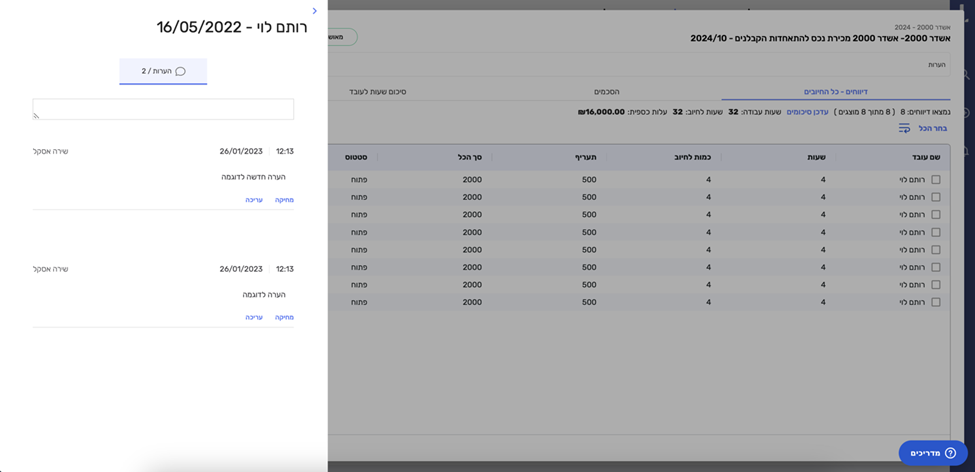Switch to the הסכמים tab
975x472 pixels.
606,91
